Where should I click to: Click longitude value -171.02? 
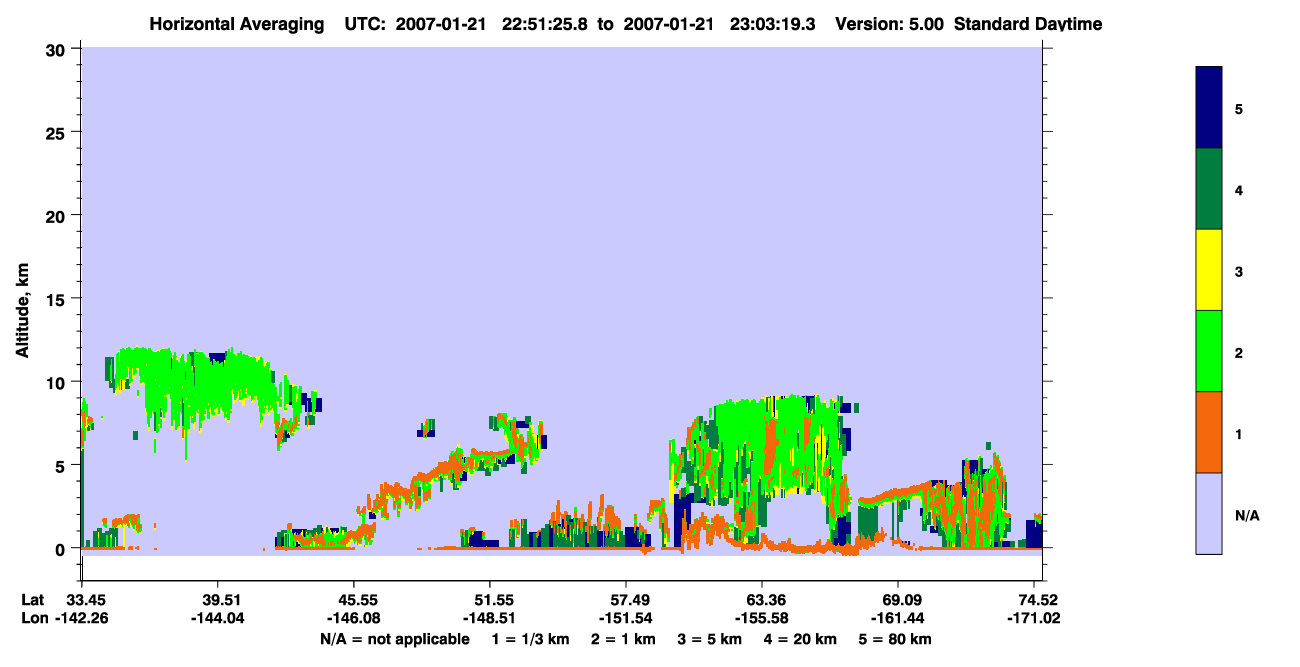point(1033,618)
